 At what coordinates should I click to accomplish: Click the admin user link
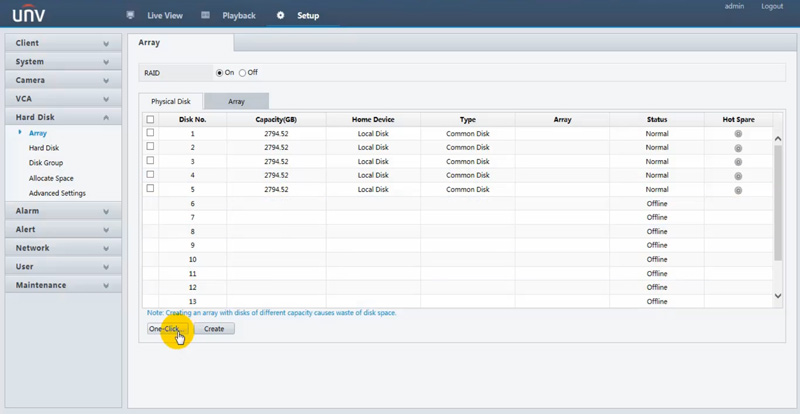734,7
